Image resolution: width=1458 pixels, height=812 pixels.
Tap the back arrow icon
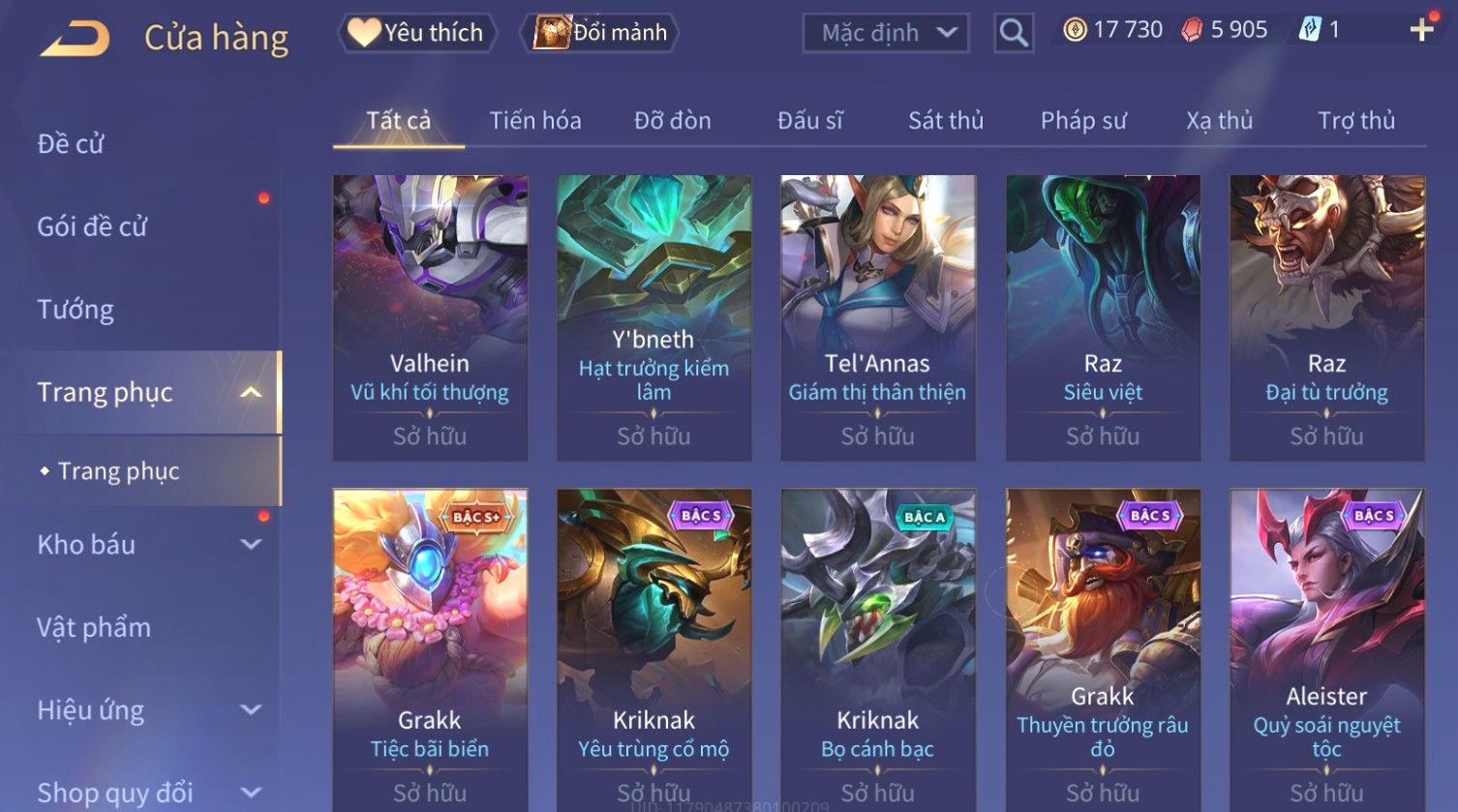(75, 38)
